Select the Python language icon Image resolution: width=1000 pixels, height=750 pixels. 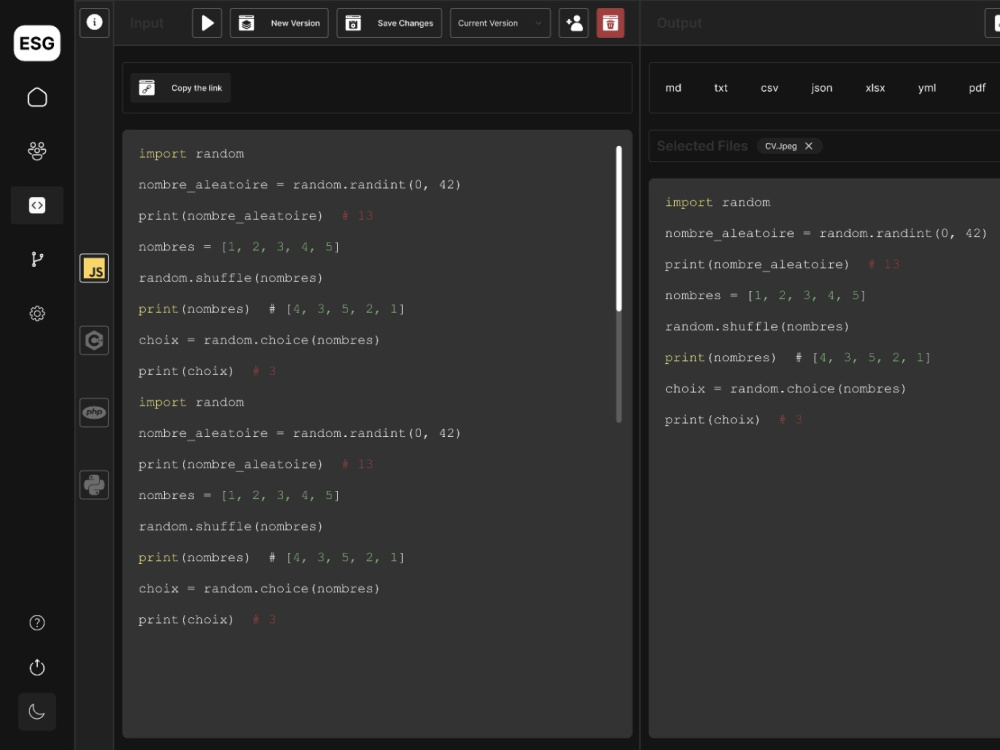[x=94, y=485]
